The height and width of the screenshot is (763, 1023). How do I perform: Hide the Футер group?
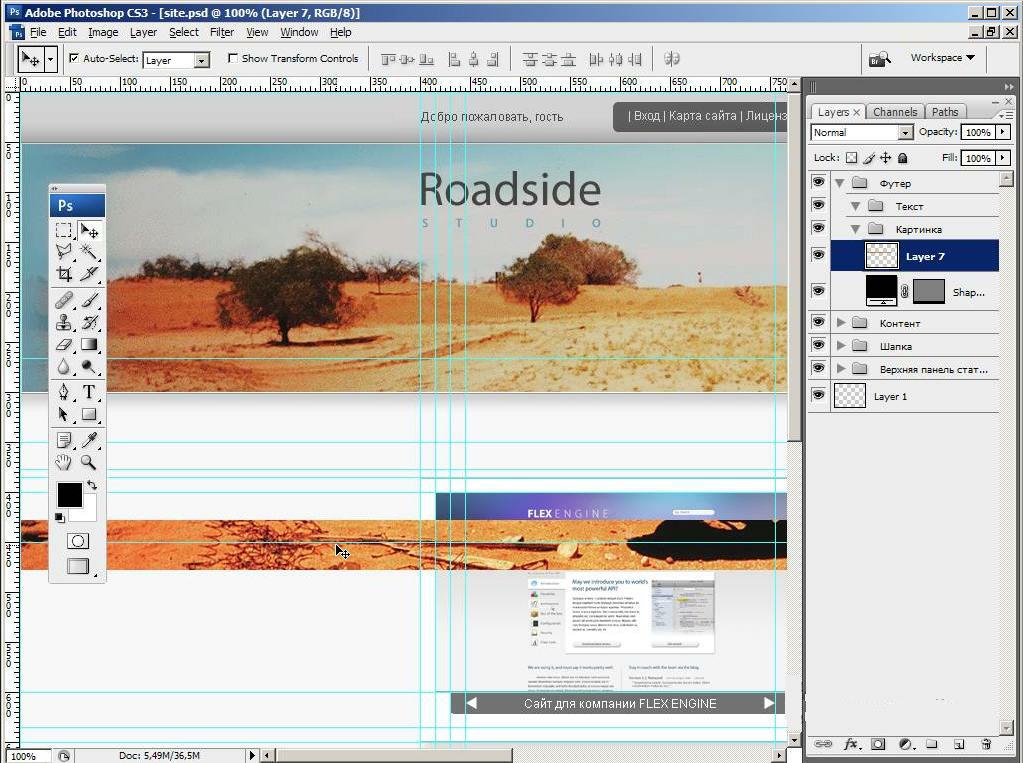818,182
